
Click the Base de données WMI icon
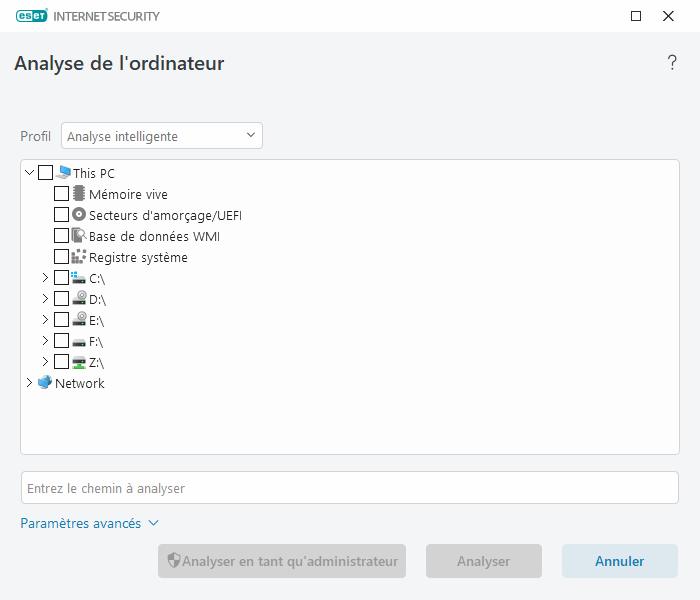click(x=79, y=236)
